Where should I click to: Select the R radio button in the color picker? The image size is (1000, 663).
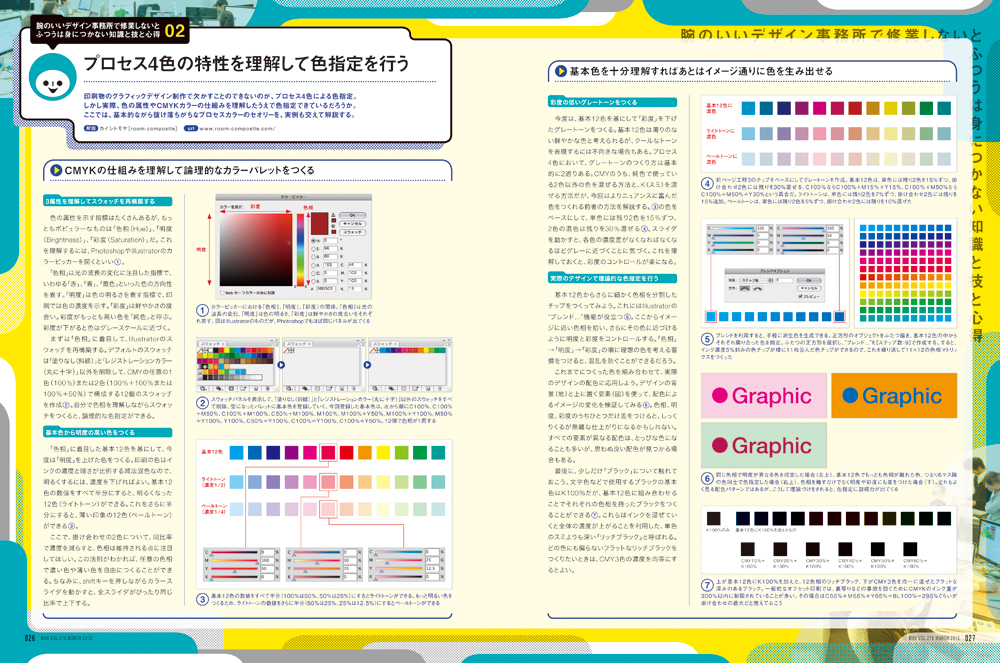pyautogui.click(x=313, y=265)
